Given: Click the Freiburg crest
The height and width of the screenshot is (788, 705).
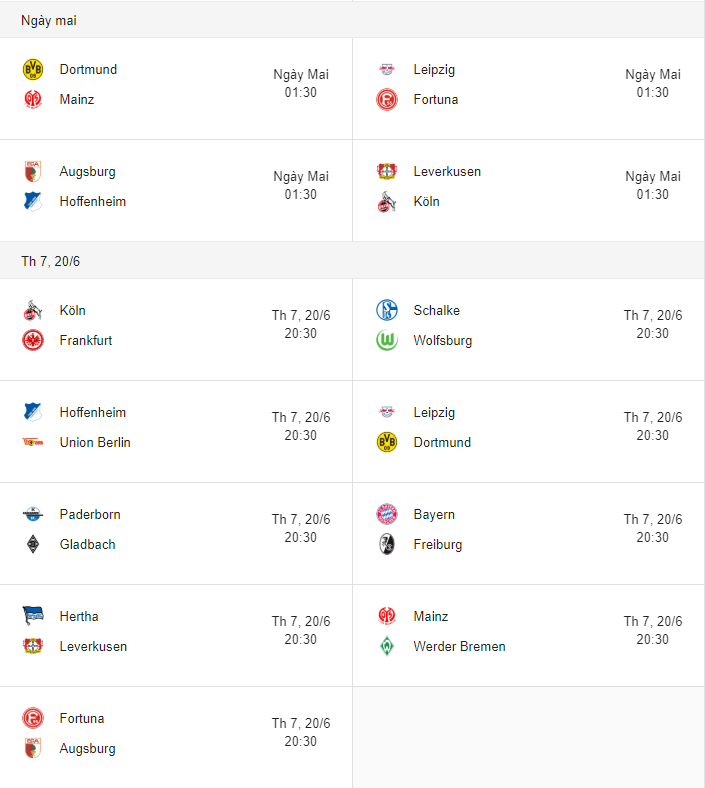Looking at the screenshot, I should click(x=387, y=544).
